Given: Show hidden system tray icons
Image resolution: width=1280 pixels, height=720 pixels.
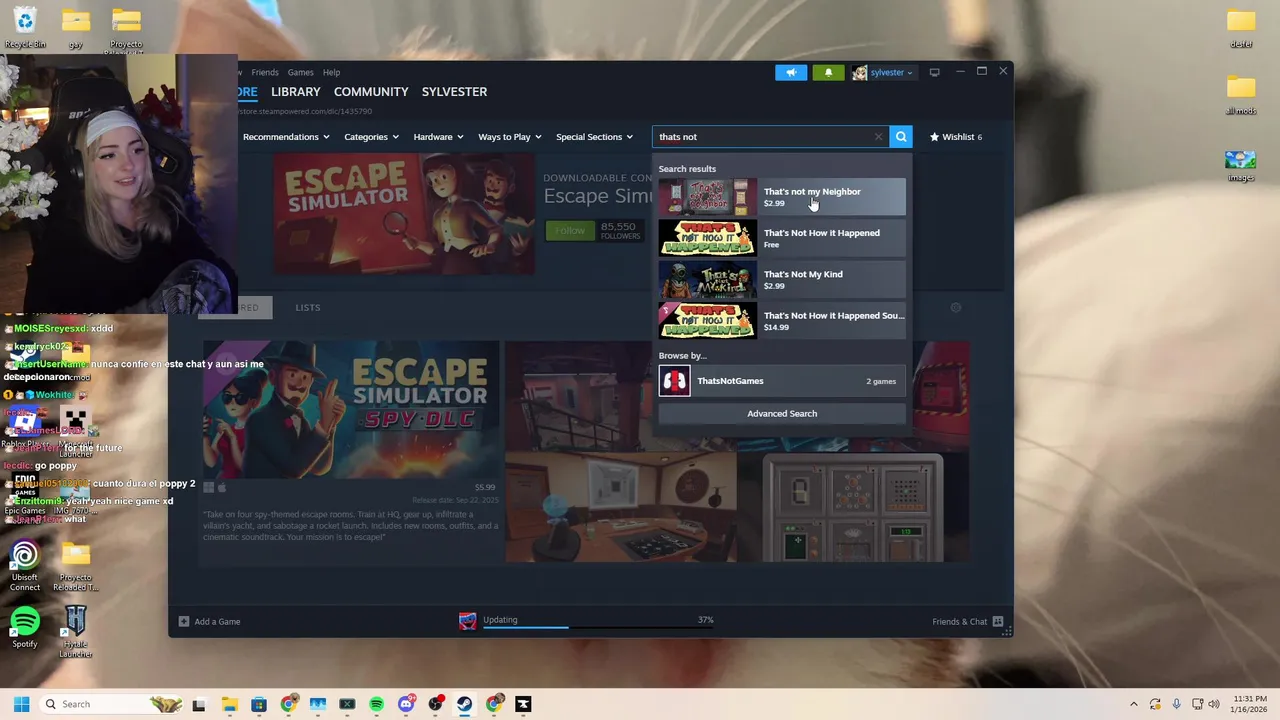Looking at the screenshot, I should [x=1133, y=704].
